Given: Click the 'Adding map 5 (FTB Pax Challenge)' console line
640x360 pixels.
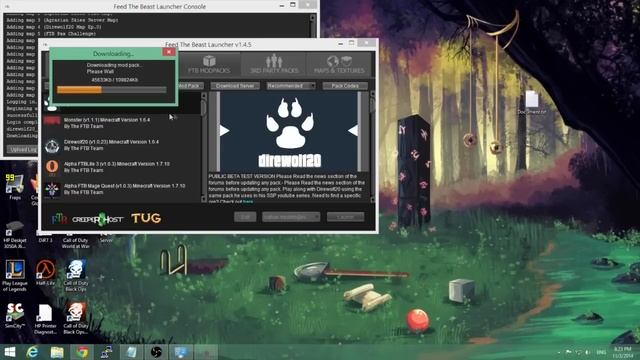Looking at the screenshot, I should (51, 34).
